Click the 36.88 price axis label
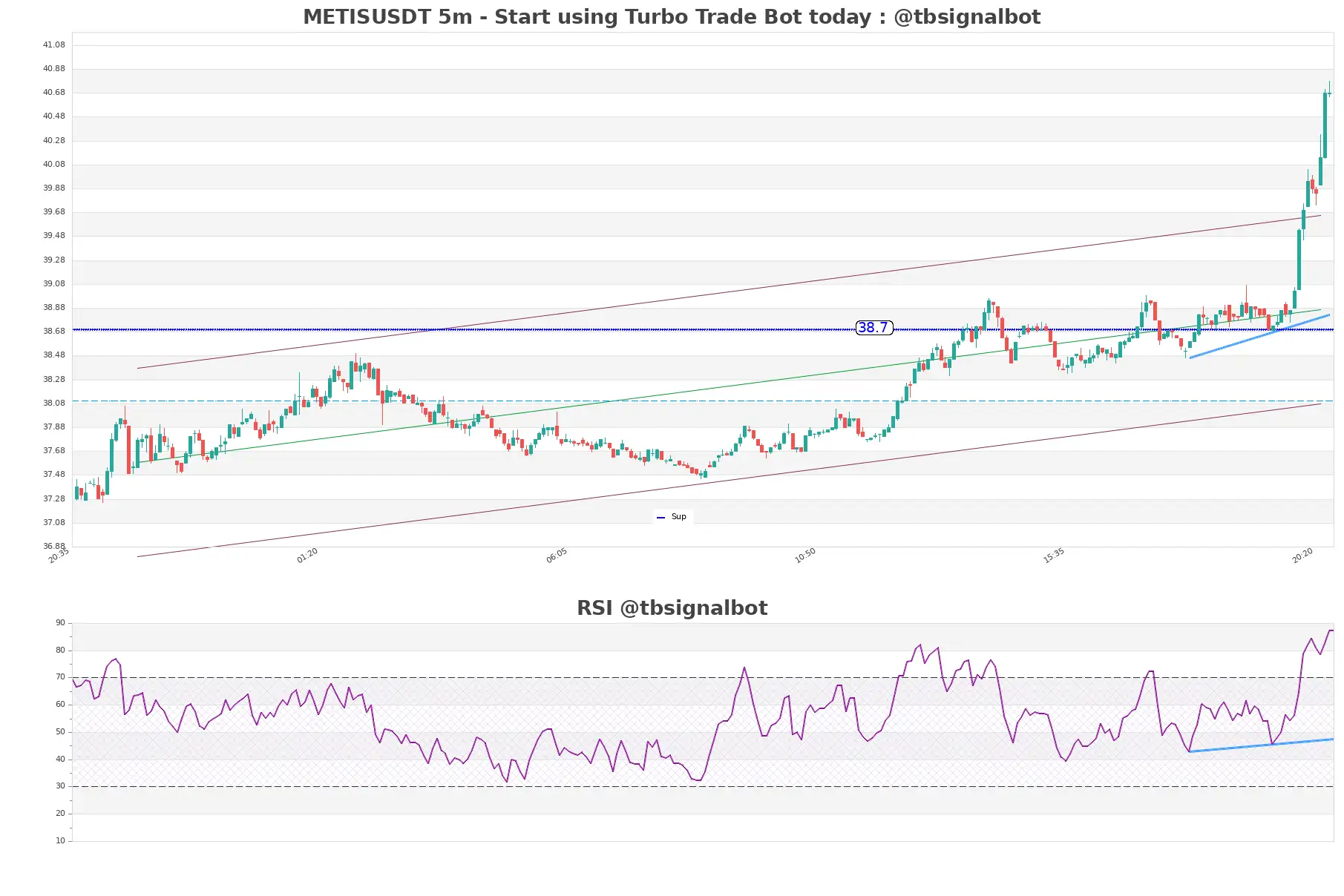The height and width of the screenshot is (896, 1344). pyautogui.click(x=53, y=547)
